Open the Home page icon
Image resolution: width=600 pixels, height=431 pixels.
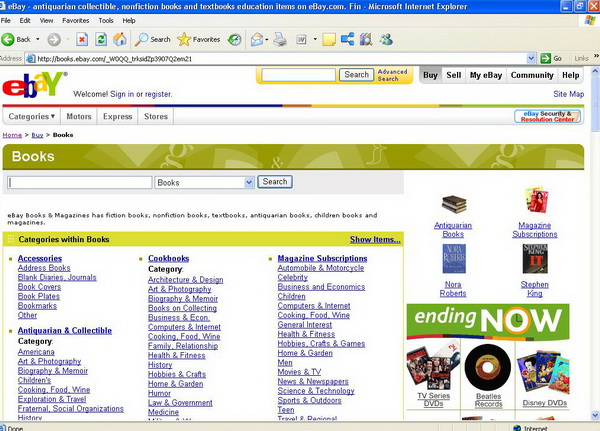[x=120, y=39]
